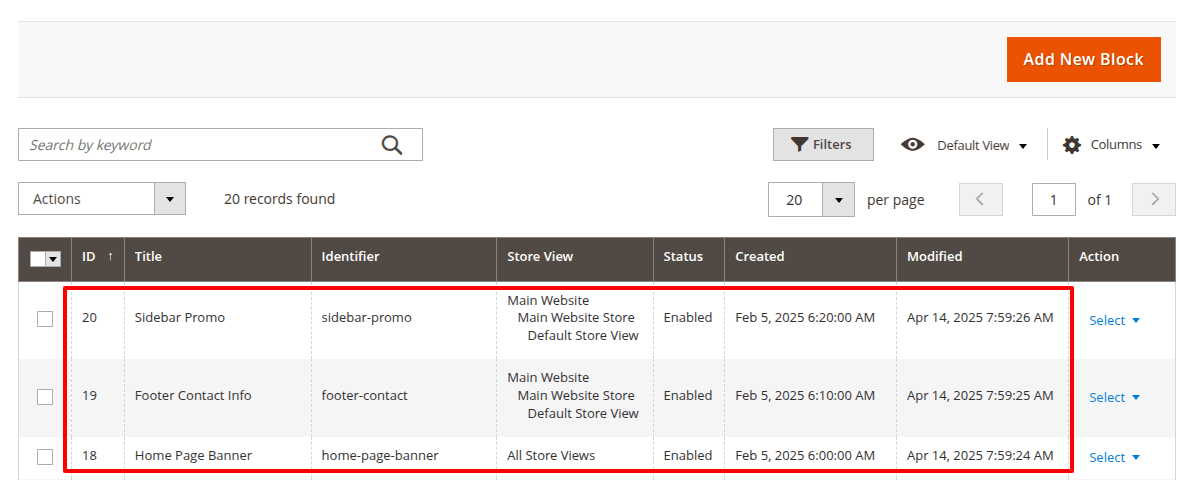Check the box for Home Page Banner row
The width and height of the screenshot is (1179, 480).
pos(45,457)
